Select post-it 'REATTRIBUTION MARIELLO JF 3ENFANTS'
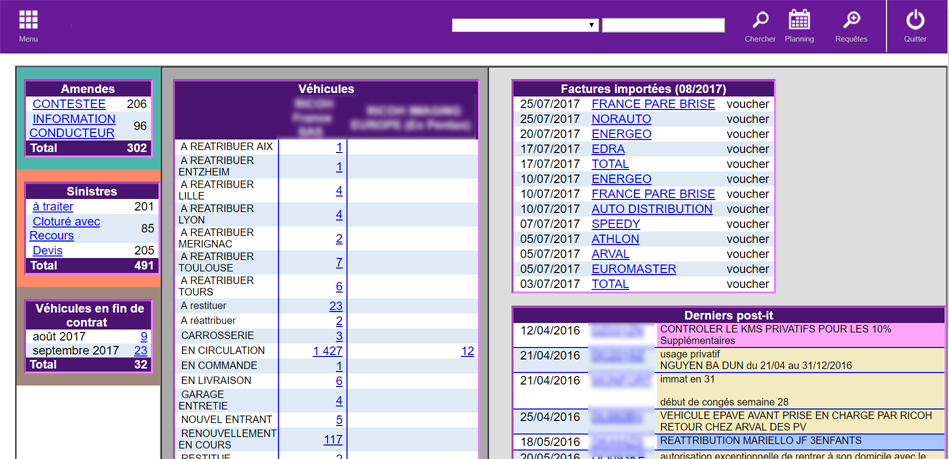 [761, 441]
